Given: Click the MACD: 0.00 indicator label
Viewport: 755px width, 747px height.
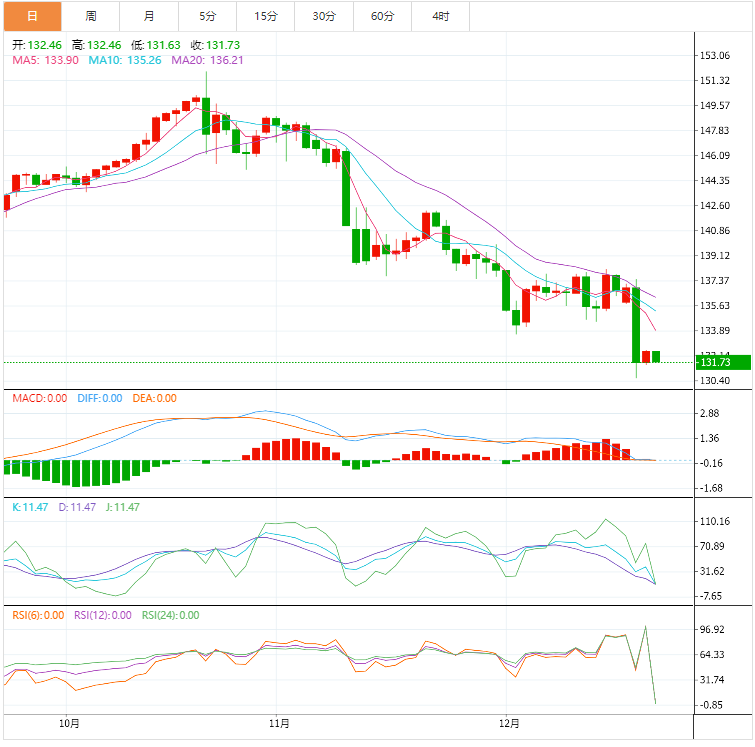Looking at the screenshot, I should (x=39, y=398).
